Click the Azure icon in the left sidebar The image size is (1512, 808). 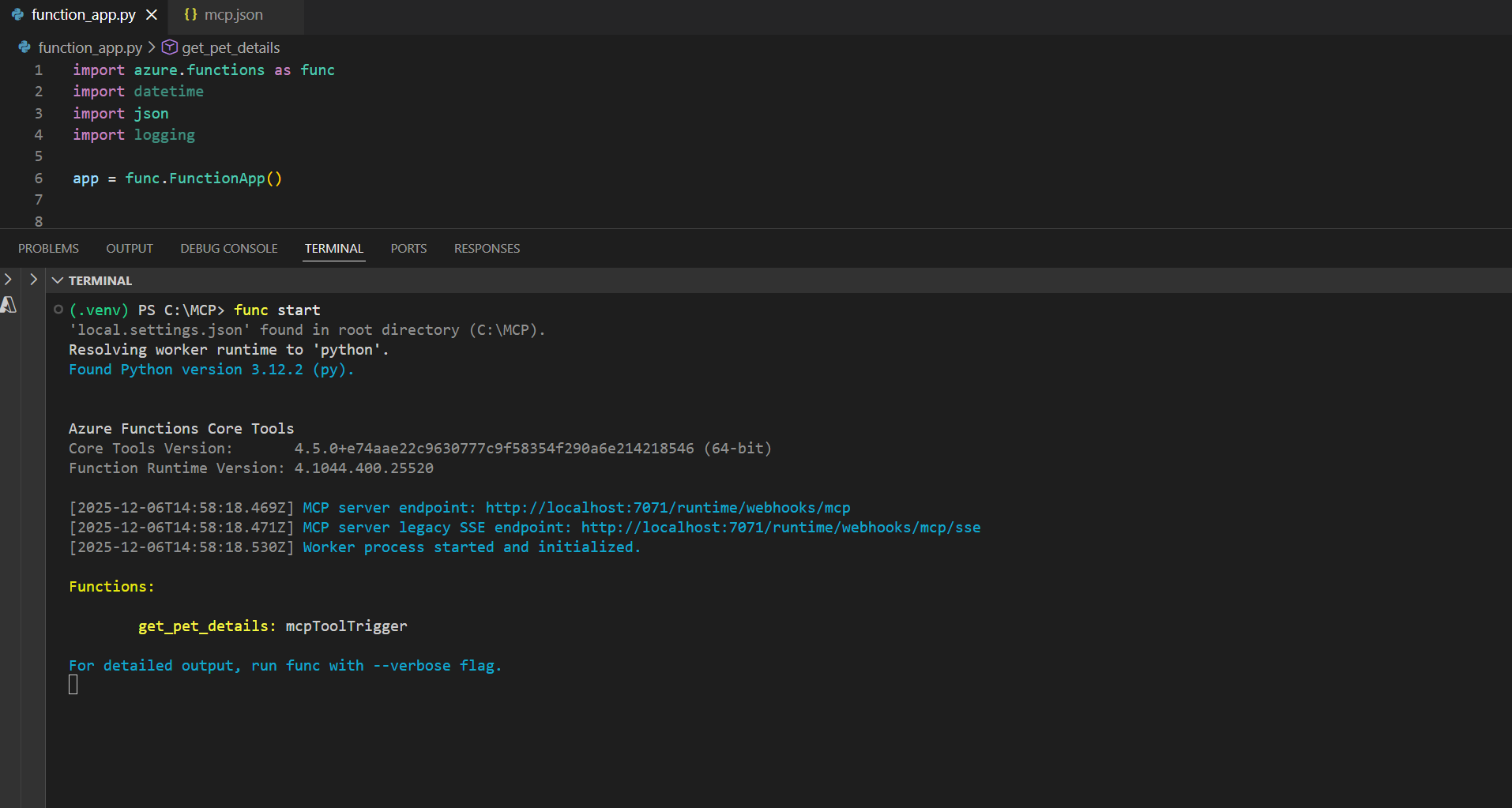[9, 305]
